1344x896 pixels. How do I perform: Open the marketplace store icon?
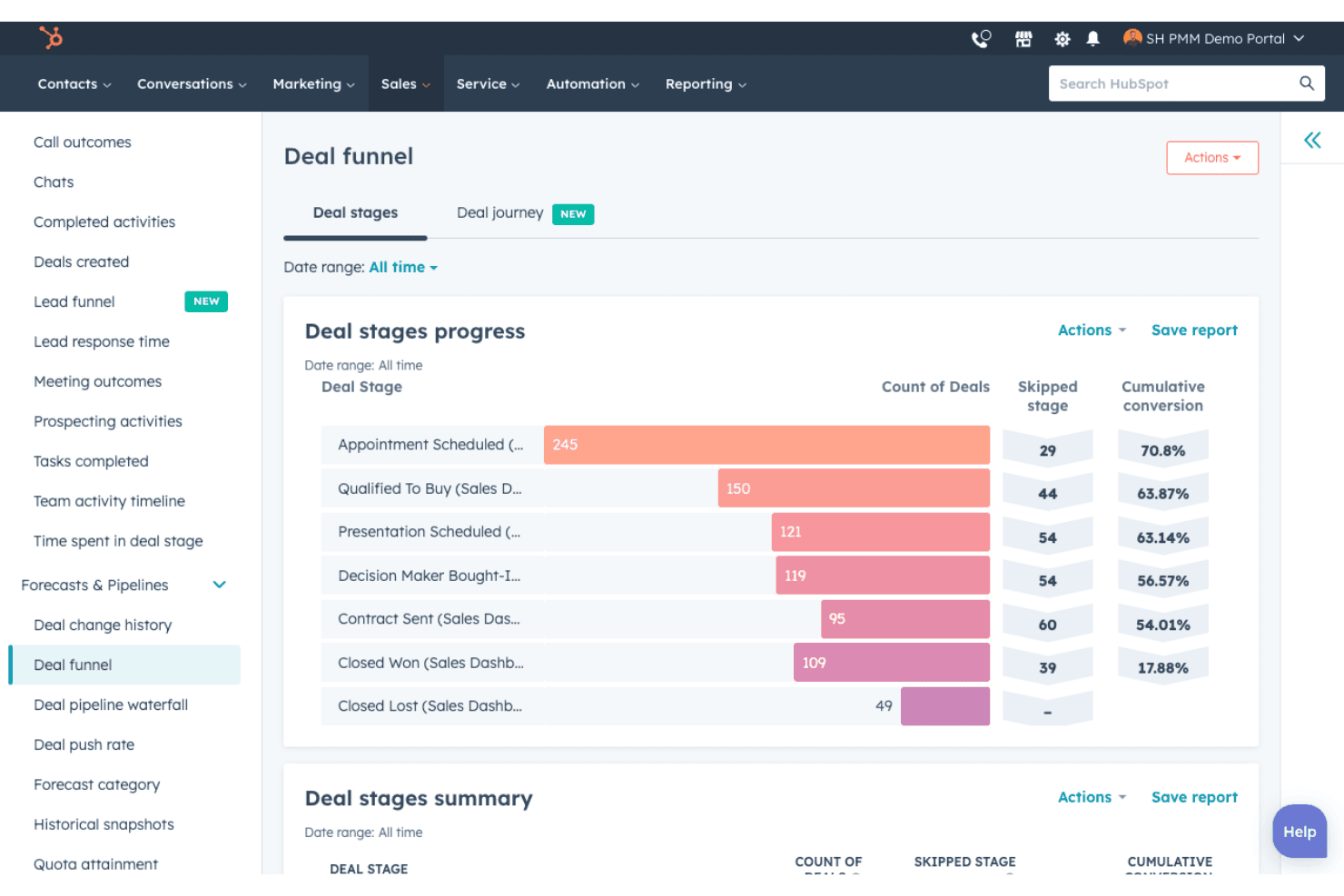coord(1023,39)
